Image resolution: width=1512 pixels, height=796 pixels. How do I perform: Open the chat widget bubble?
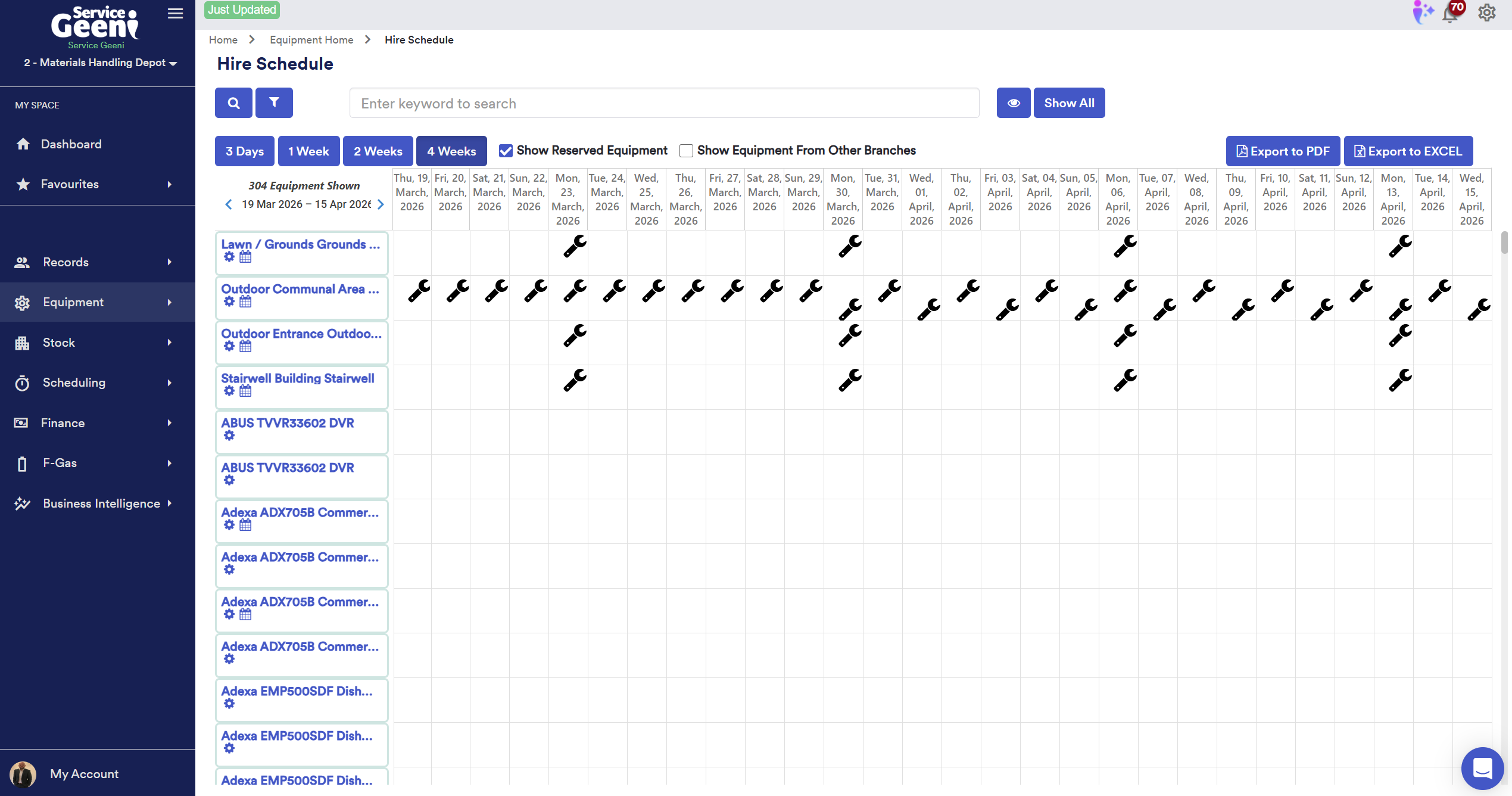click(1482, 768)
